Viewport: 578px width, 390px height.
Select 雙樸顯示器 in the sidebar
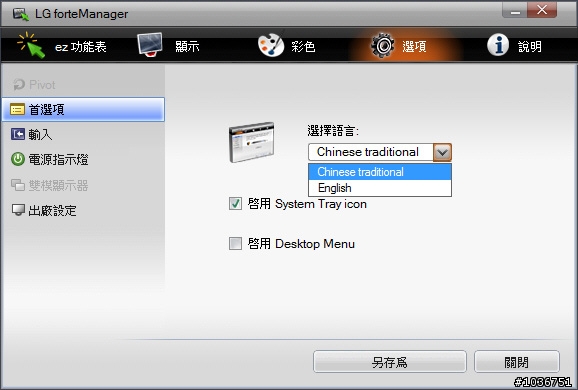[x=83, y=185]
